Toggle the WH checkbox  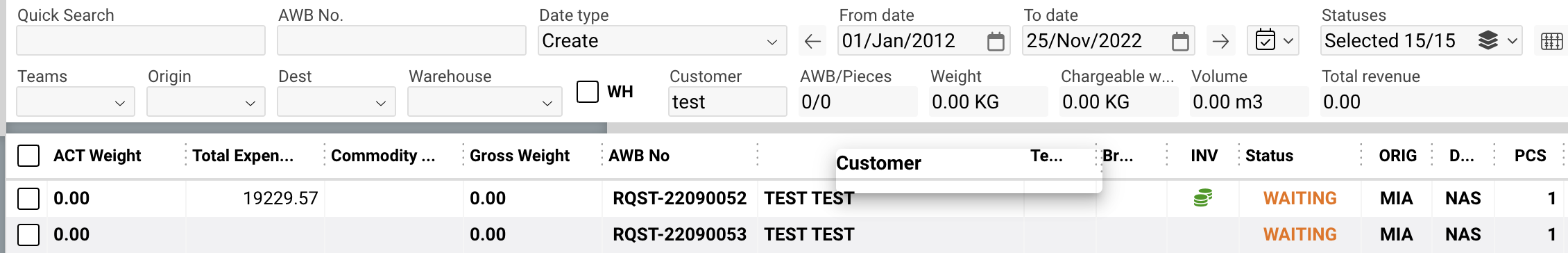(x=588, y=92)
